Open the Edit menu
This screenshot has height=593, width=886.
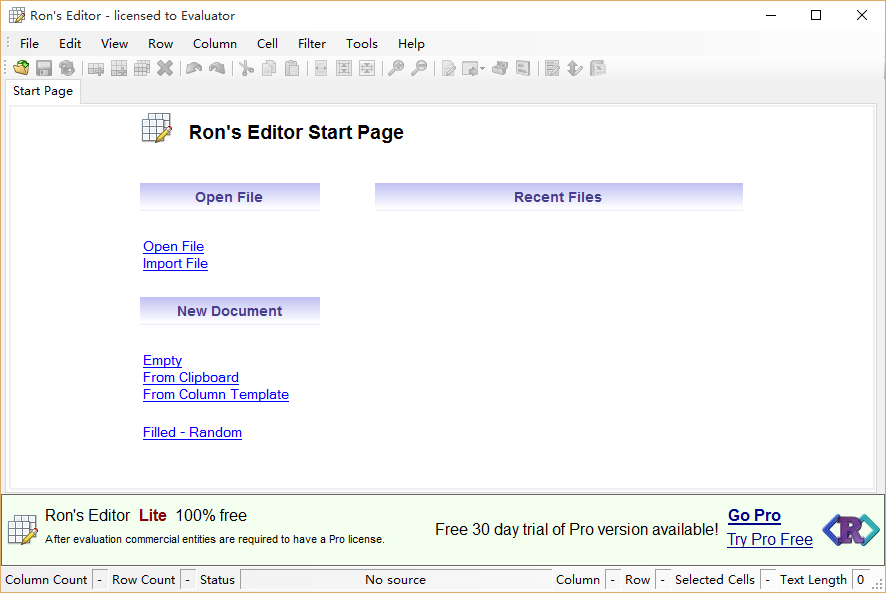click(x=70, y=44)
